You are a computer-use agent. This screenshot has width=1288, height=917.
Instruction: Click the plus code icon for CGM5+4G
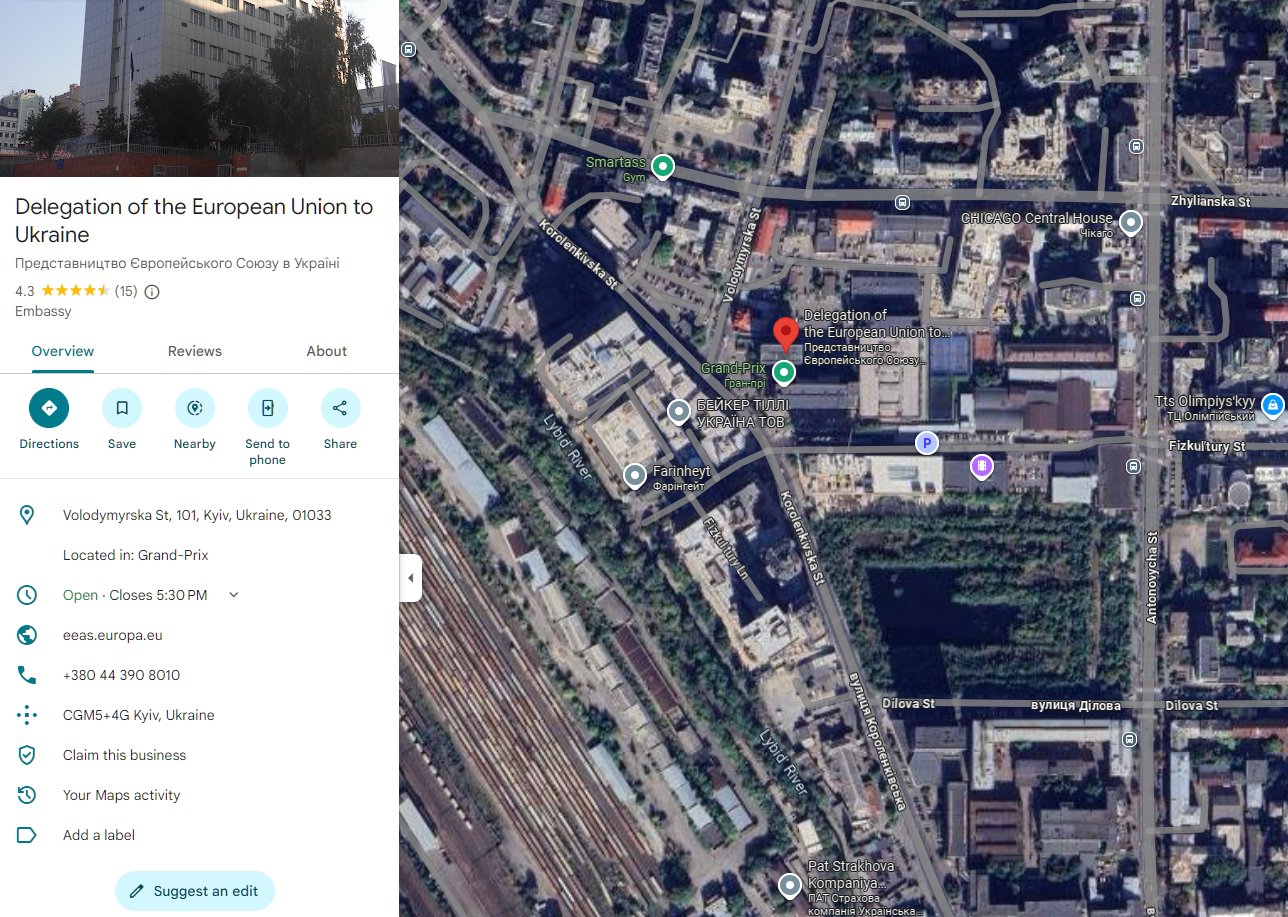(27, 715)
